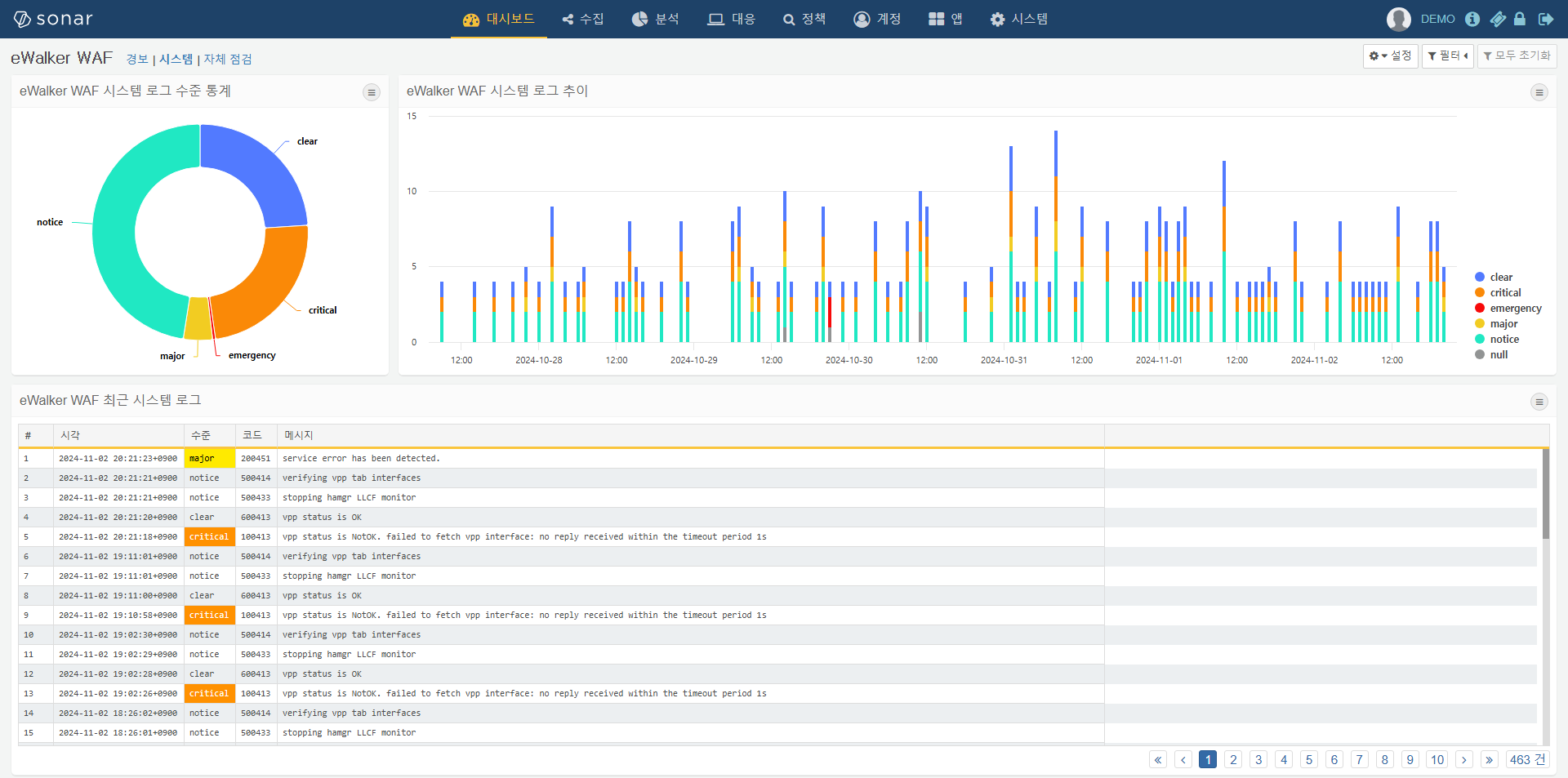Screen dimensions: 1568x778
Task: Open the 시스템 link beside eWalker WAF
Action: tap(176, 59)
